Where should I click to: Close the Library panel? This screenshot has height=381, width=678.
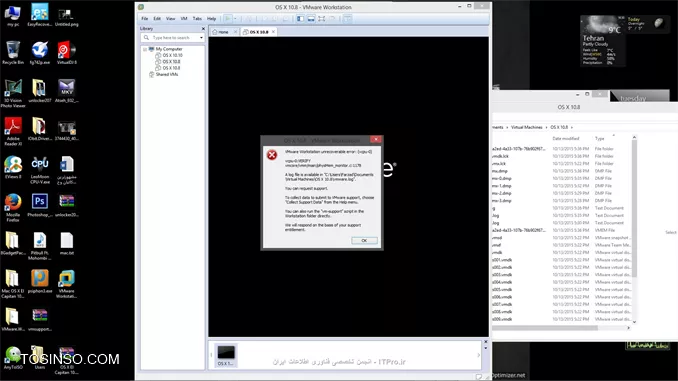pyautogui.click(x=203, y=29)
